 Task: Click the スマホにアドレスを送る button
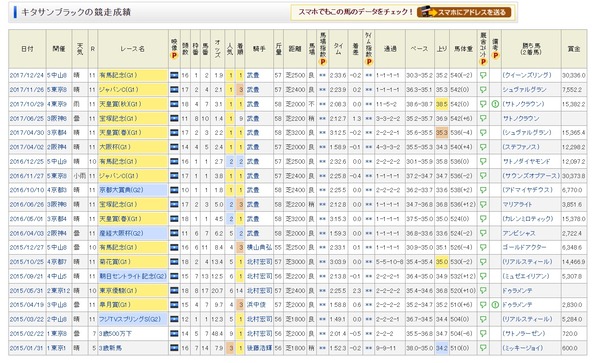coord(464,12)
